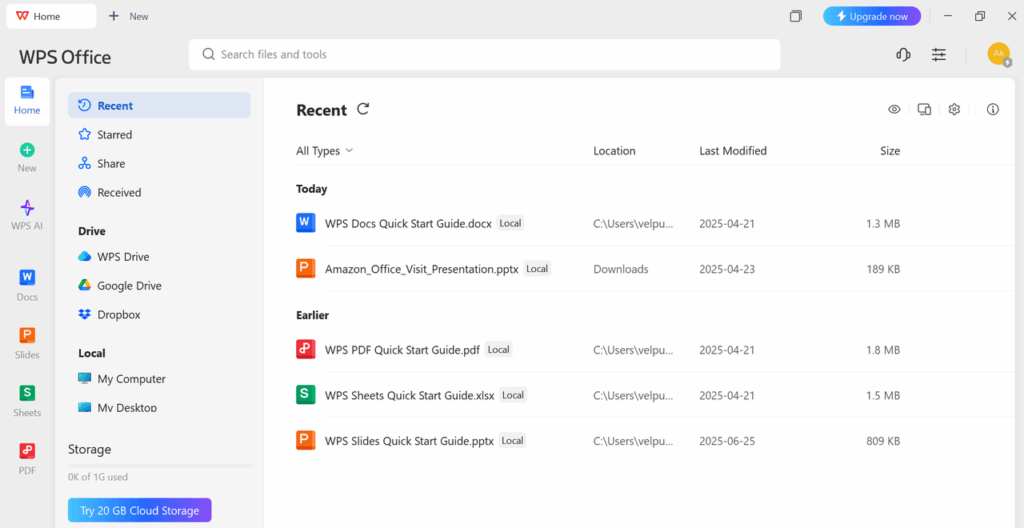This screenshot has width=1024, height=528.
Task: Open the global settings sliders icon
Action: pos(938,55)
